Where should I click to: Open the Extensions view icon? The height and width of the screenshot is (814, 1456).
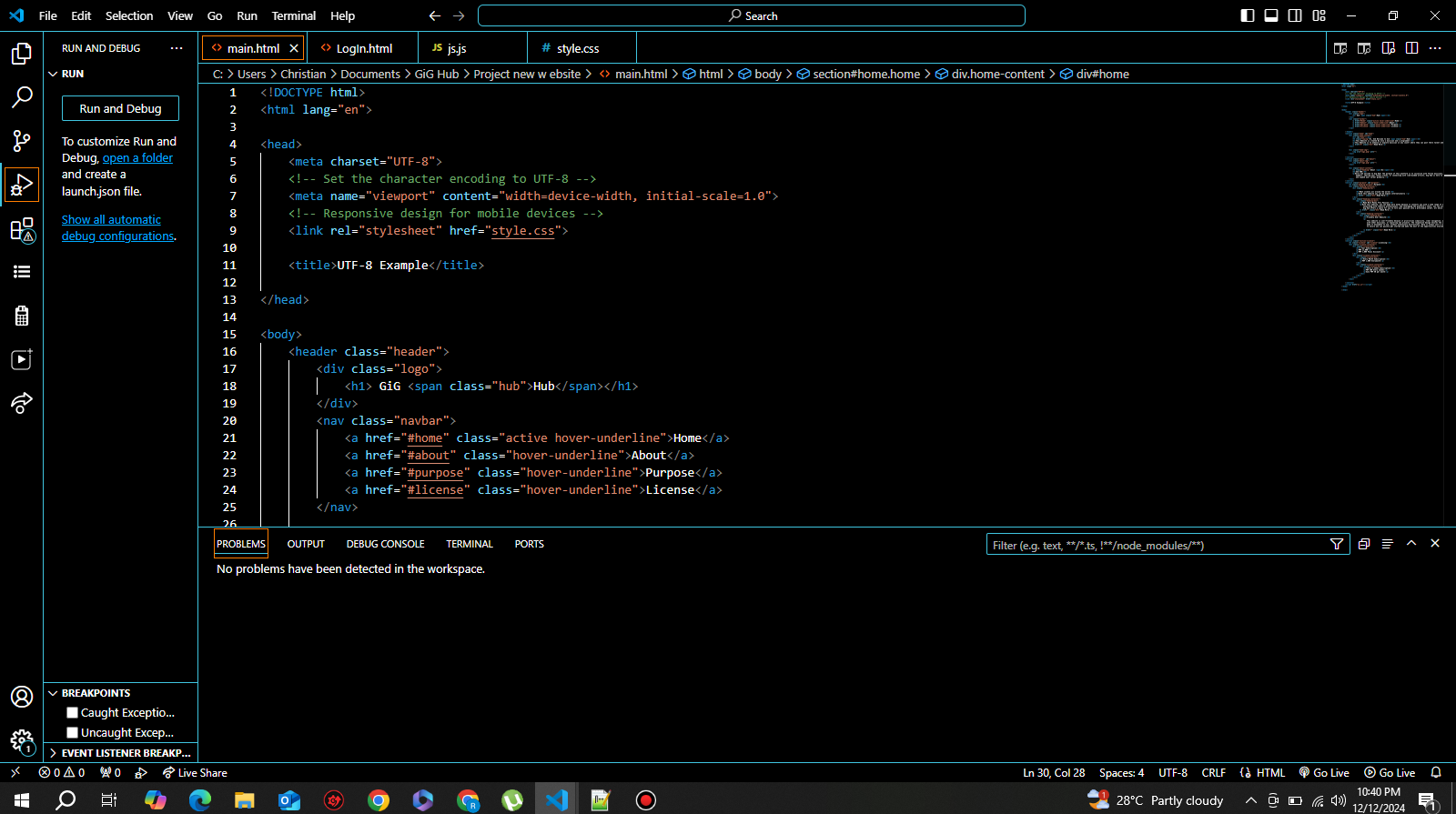coord(22,229)
